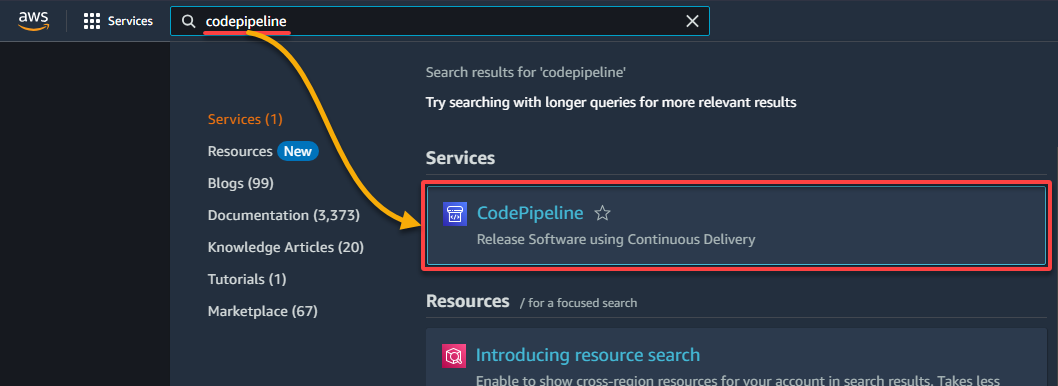Select Knowledge Articles (20) category

tap(286, 248)
